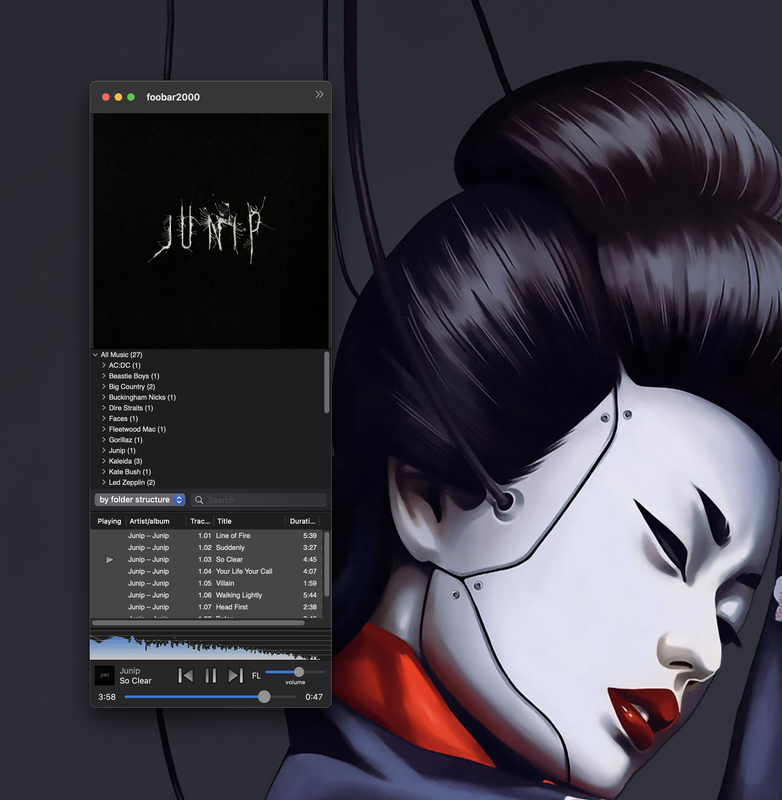Click the playing indicator arrow in playlist
This screenshot has height=800, width=782.
coord(109,560)
